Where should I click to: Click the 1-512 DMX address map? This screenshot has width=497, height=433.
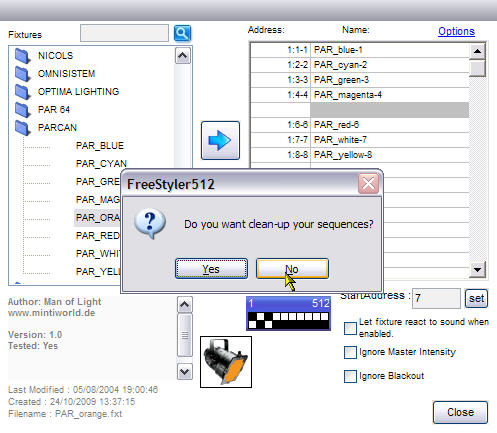pyautogui.click(x=288, y=313)
